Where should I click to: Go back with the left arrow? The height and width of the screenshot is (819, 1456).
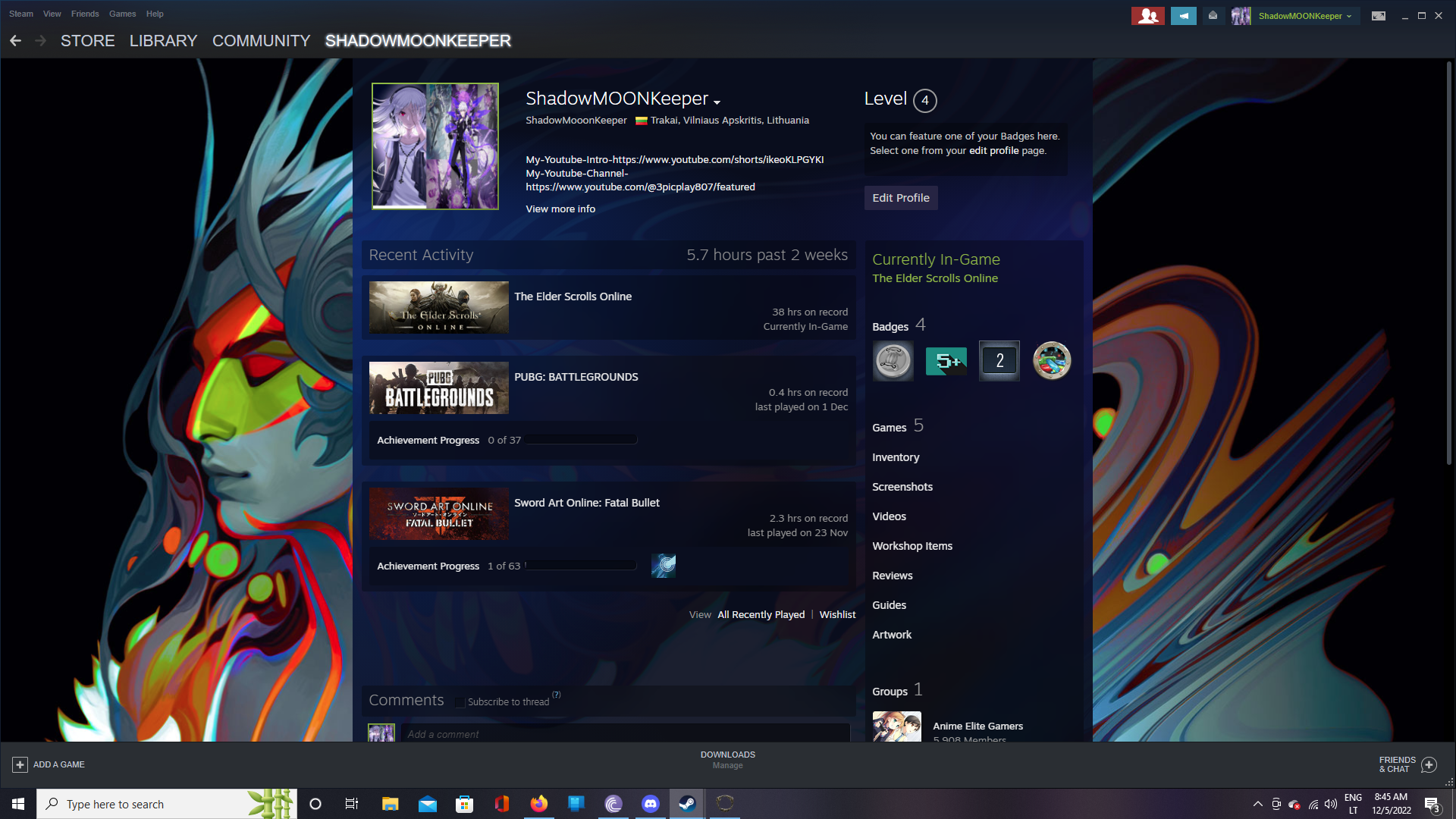[x=15, y=41]
